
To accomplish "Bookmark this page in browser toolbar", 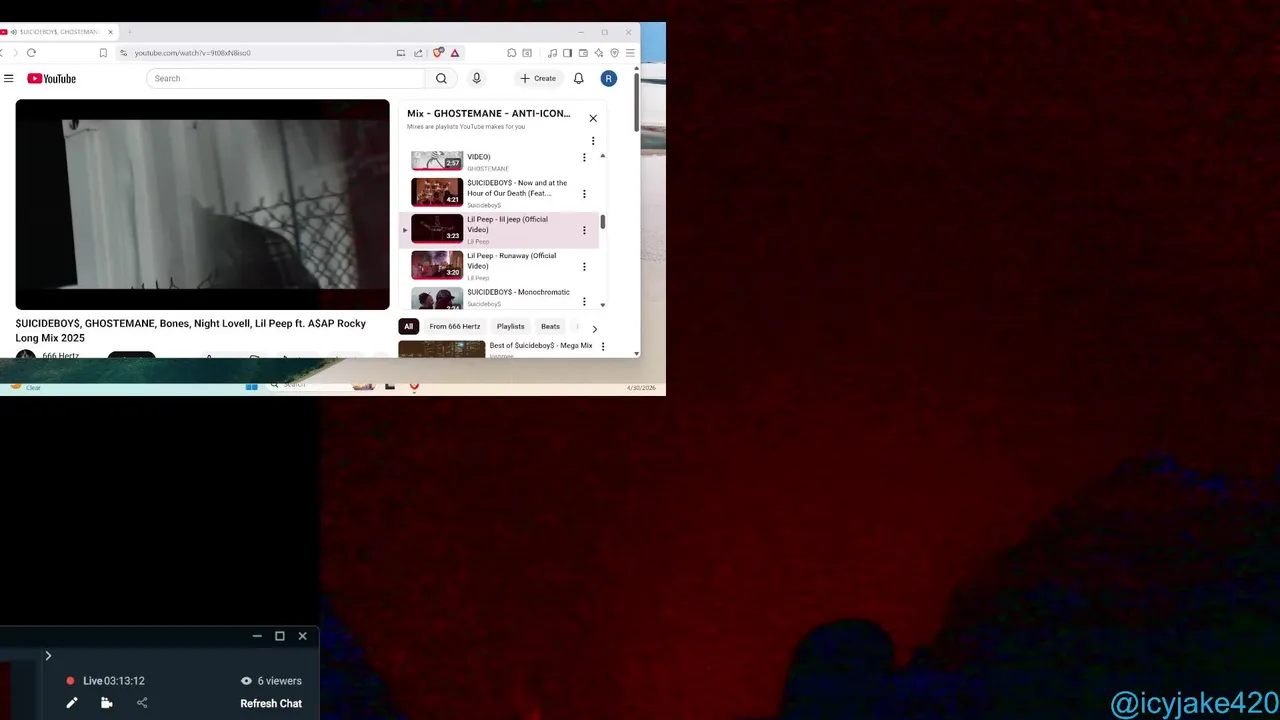I will coord(103,52).
